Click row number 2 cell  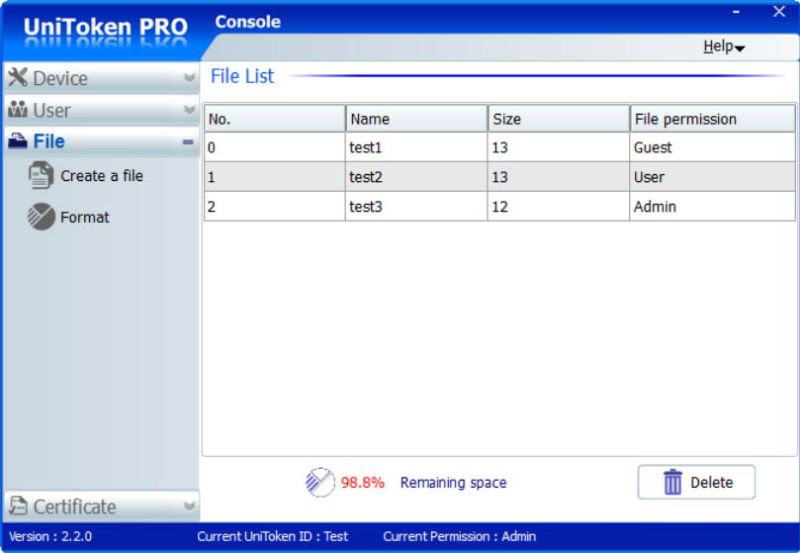[274, 207]
